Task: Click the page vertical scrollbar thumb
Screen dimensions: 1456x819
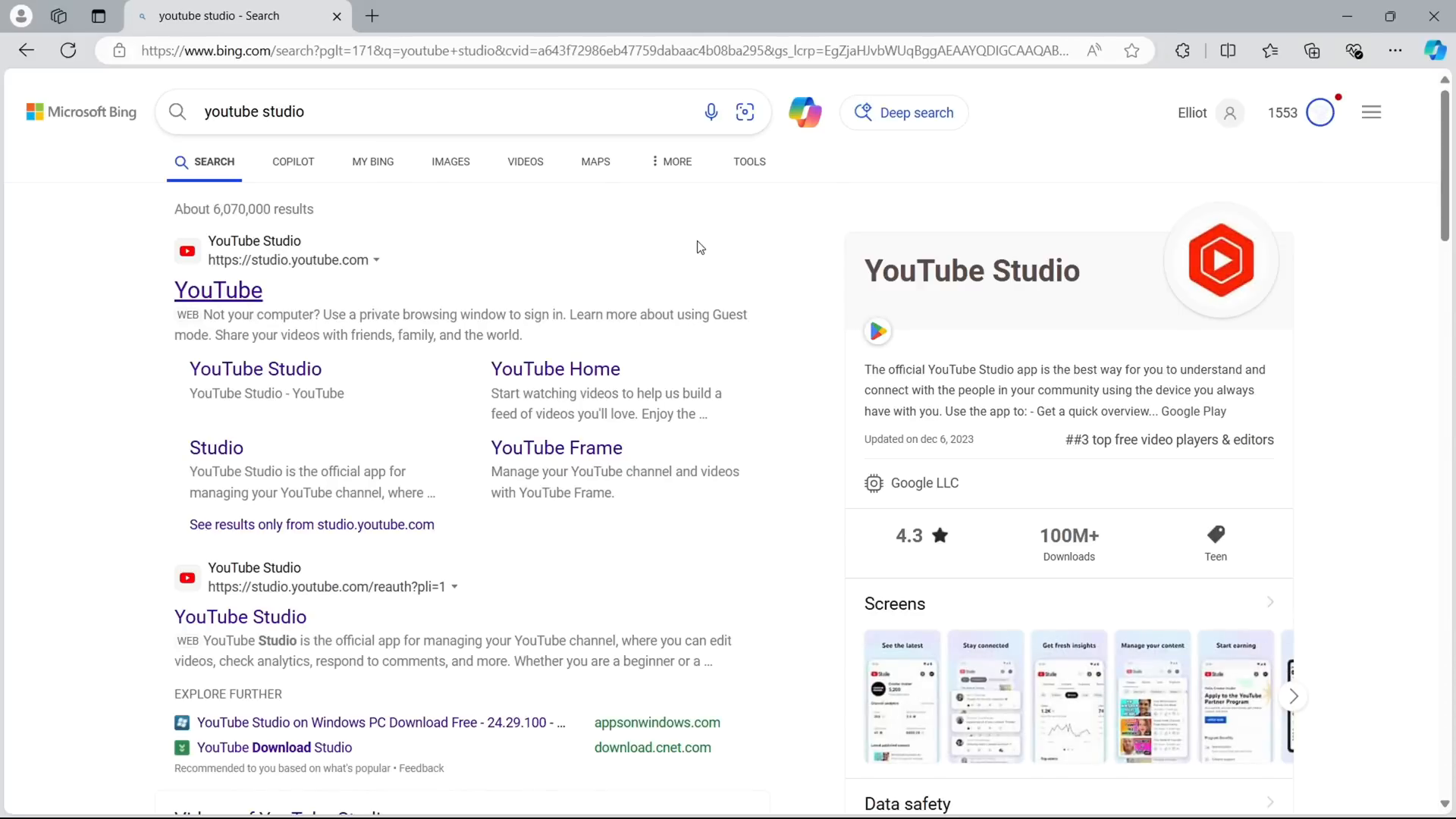Action: pyautogui.click(x=1445, y=165)
